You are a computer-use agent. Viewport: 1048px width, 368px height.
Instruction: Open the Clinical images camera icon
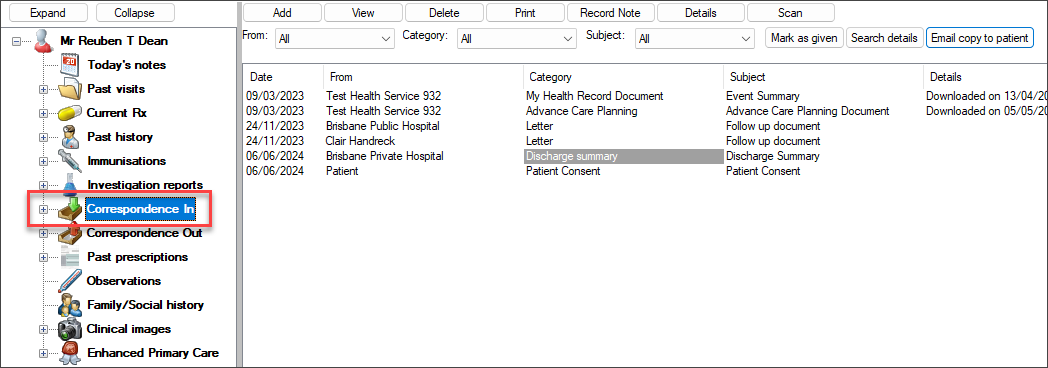coord(70,329)
